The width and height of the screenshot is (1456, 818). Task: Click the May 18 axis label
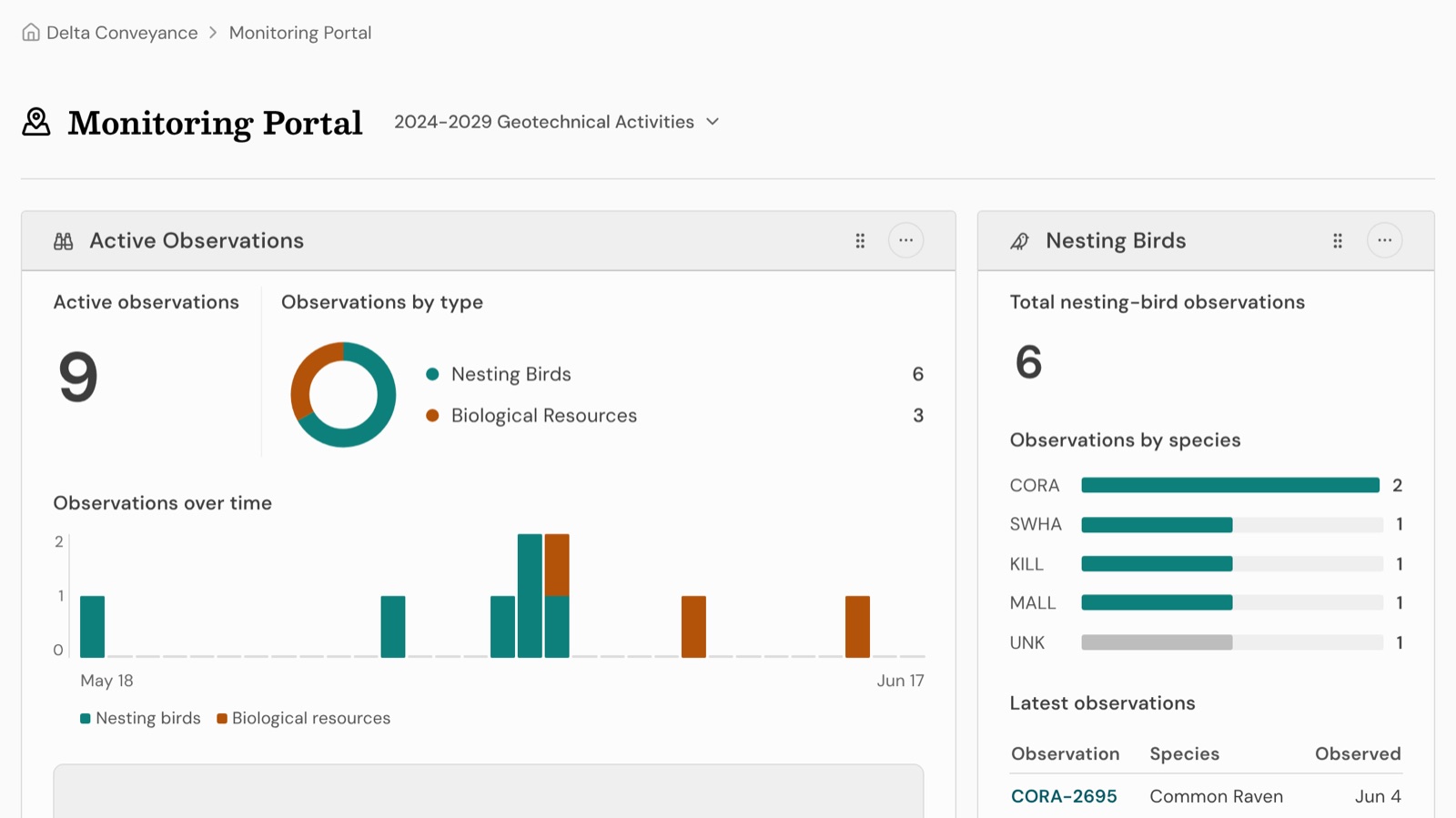(106, 681)
